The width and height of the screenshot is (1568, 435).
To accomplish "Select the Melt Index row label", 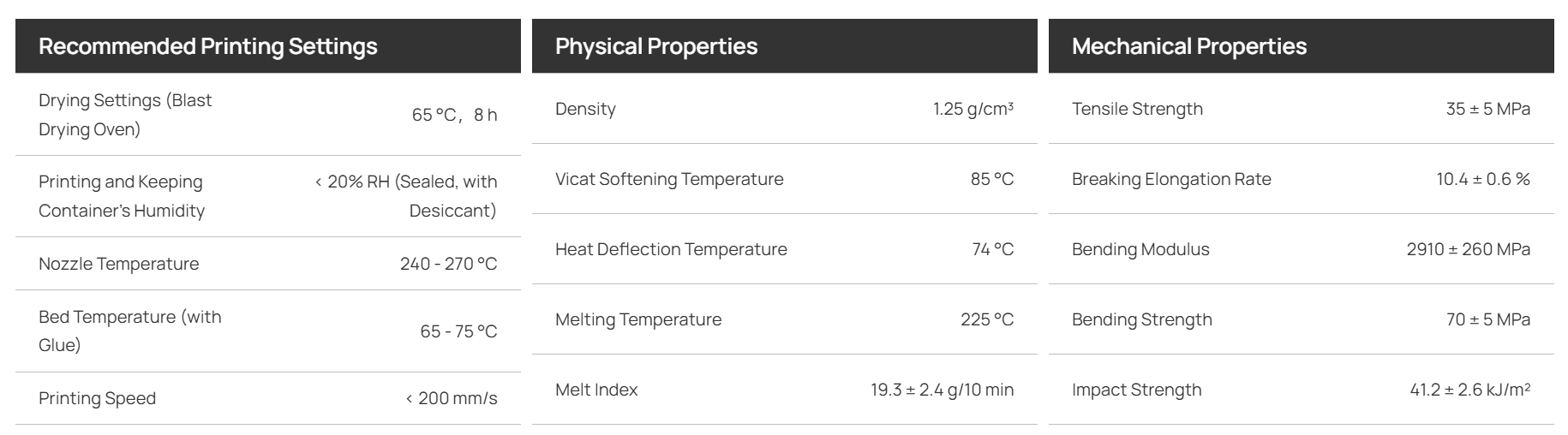I will click(596, 390).
